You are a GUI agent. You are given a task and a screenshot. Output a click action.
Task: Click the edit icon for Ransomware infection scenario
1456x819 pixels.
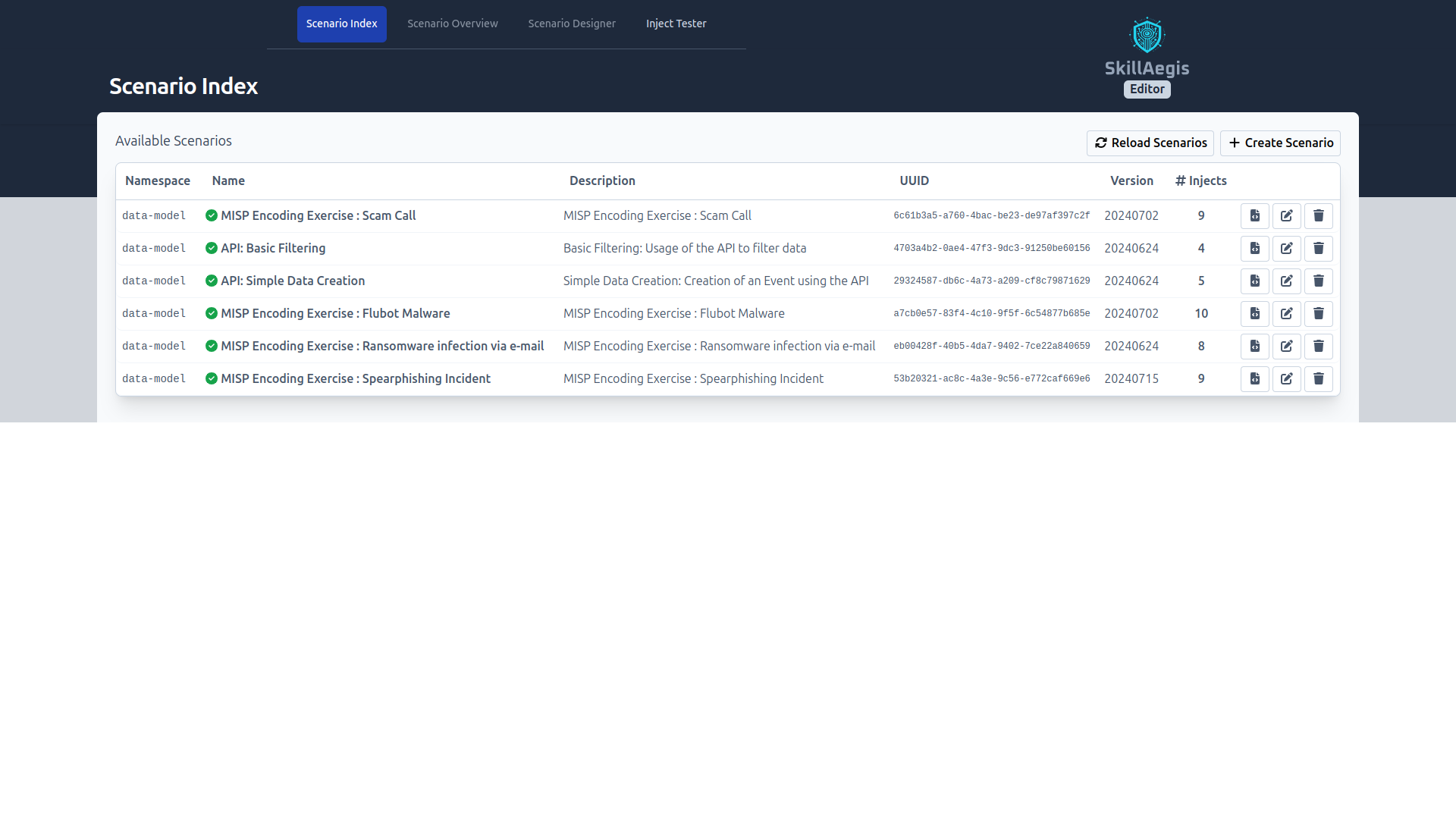(1287, 346)
